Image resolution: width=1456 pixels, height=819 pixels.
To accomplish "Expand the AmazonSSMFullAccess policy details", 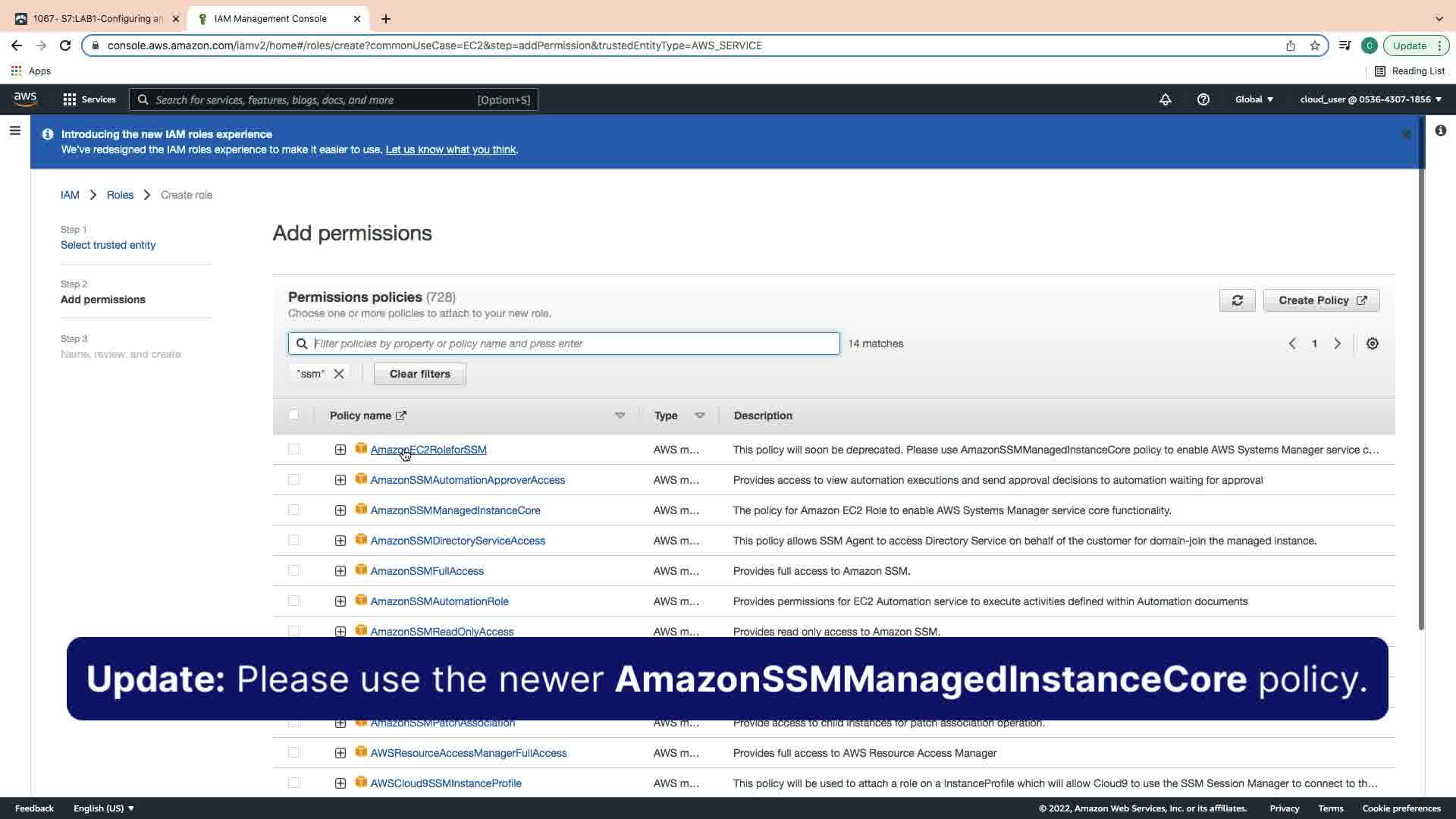I will [340, 571].
